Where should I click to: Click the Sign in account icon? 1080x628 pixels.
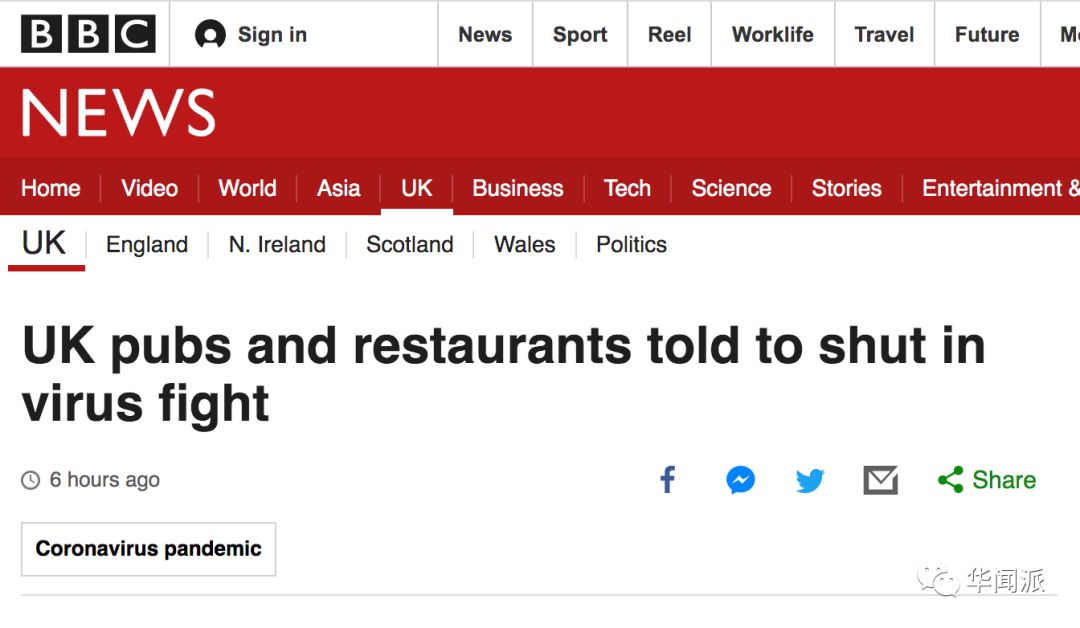[x=210, y=35]
